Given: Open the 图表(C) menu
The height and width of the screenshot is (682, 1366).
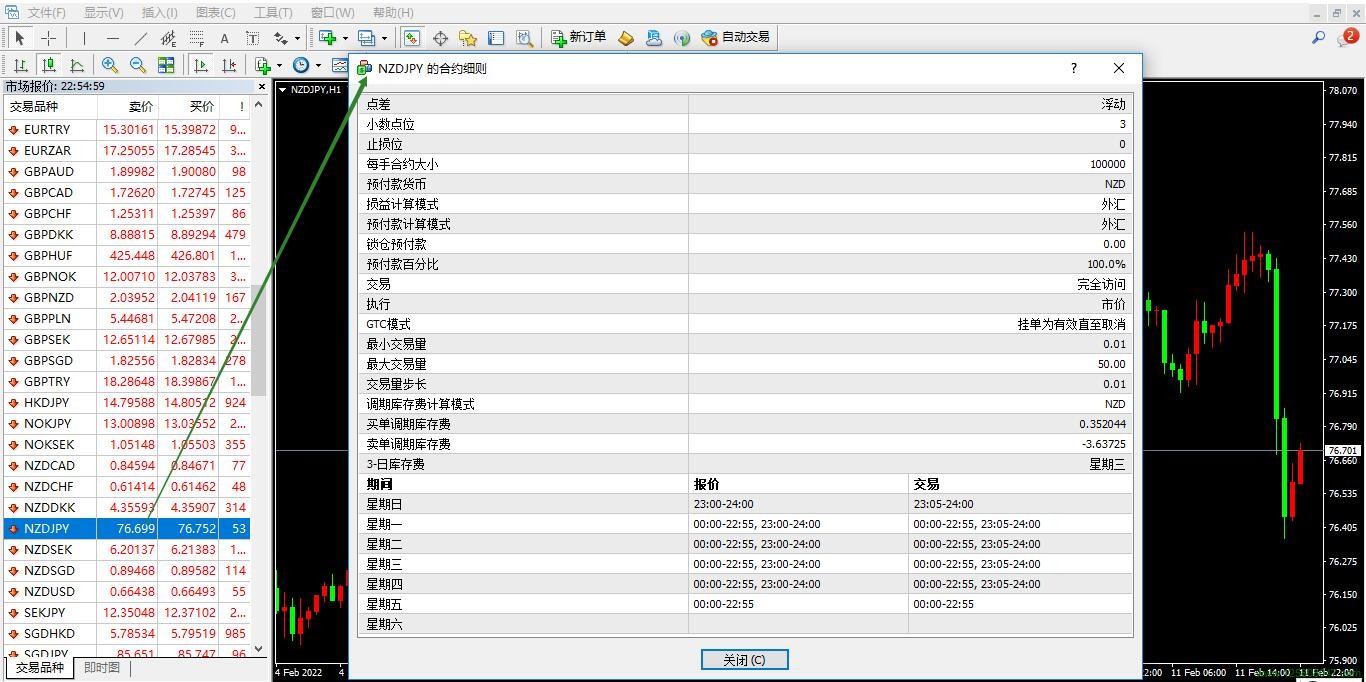Looking at the screenshot, I should (216, 12).
